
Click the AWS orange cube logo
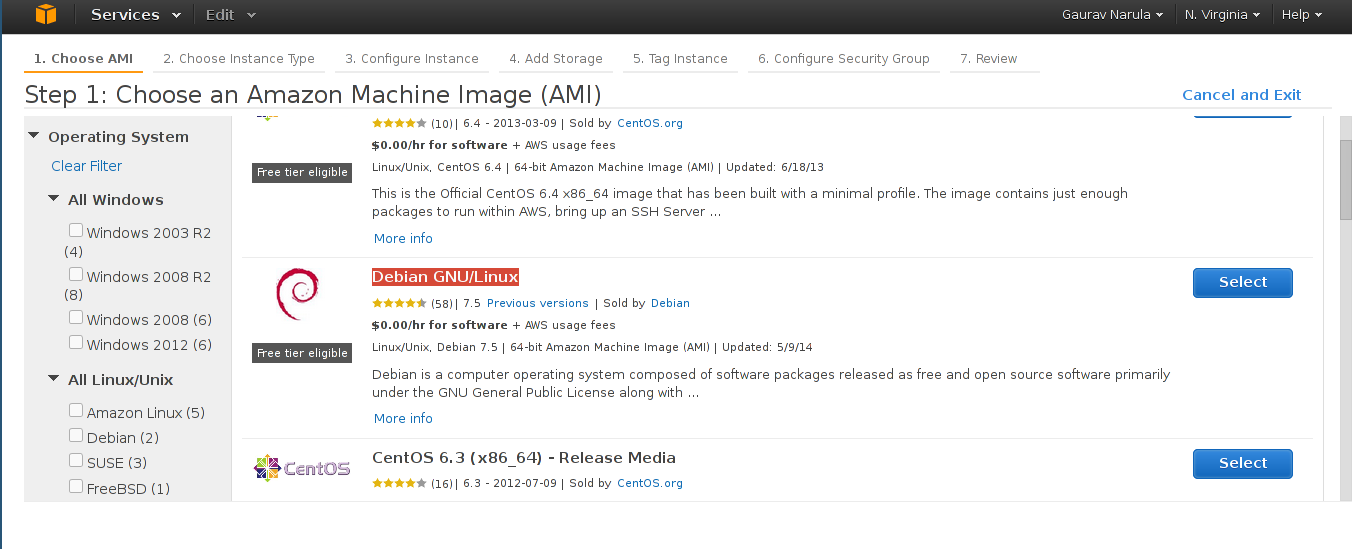[45, 14]
